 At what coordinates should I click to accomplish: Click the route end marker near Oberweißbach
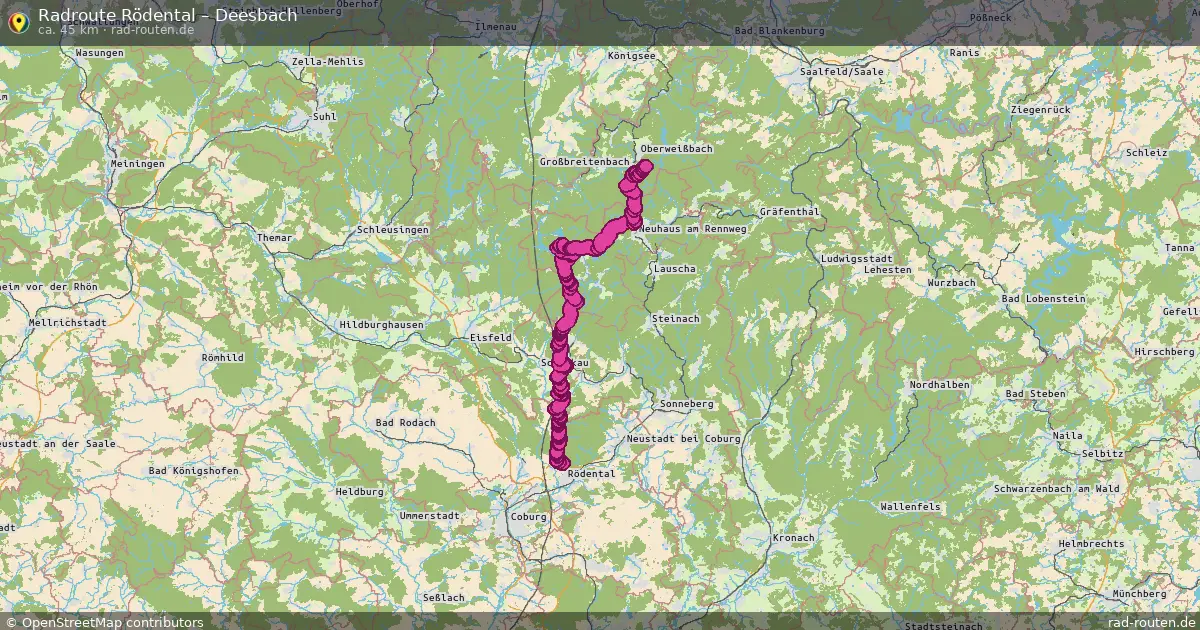point(645,167)
